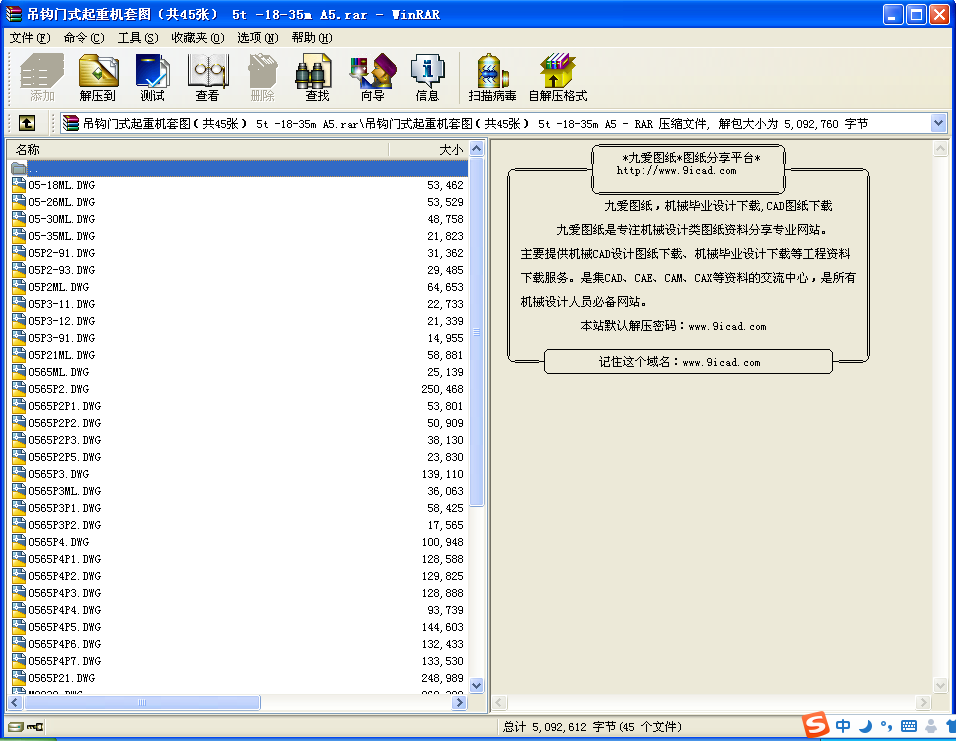This screenshot has width=956, height=741.
Task: Open the View (查看) file tool
Action: (207, 78)
